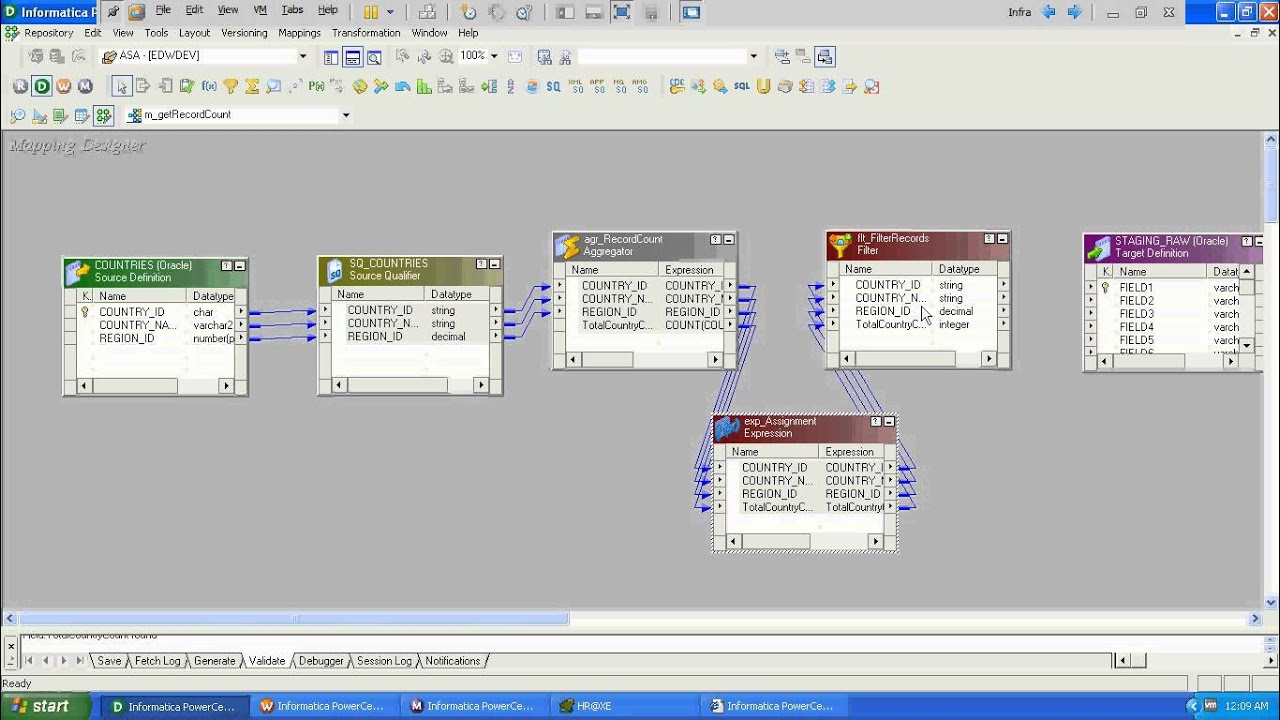
Task: Click the main horizontal workspace scrollbar thumb
Action: click(294, 619)
